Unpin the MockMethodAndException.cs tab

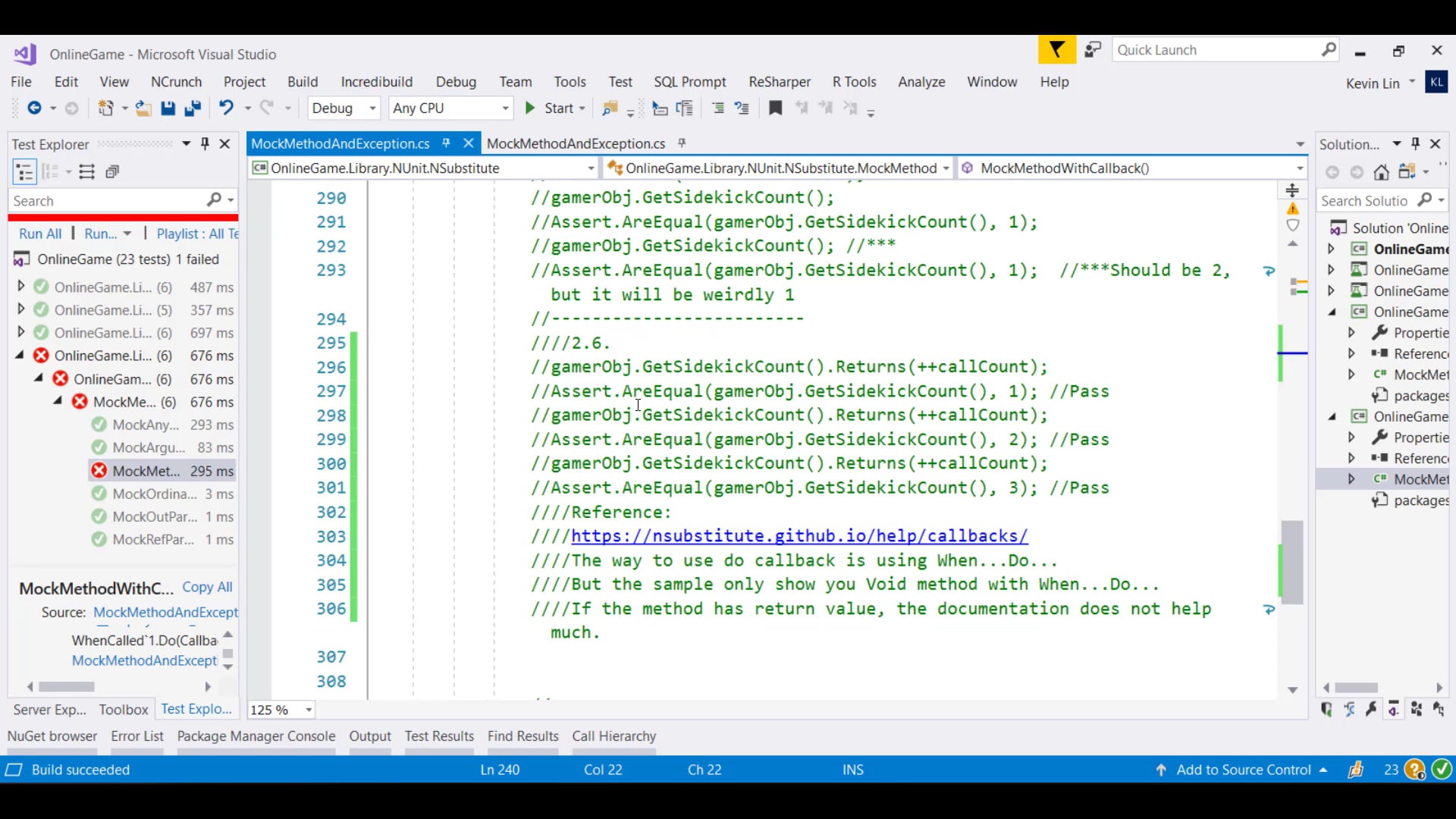(447, 143)
